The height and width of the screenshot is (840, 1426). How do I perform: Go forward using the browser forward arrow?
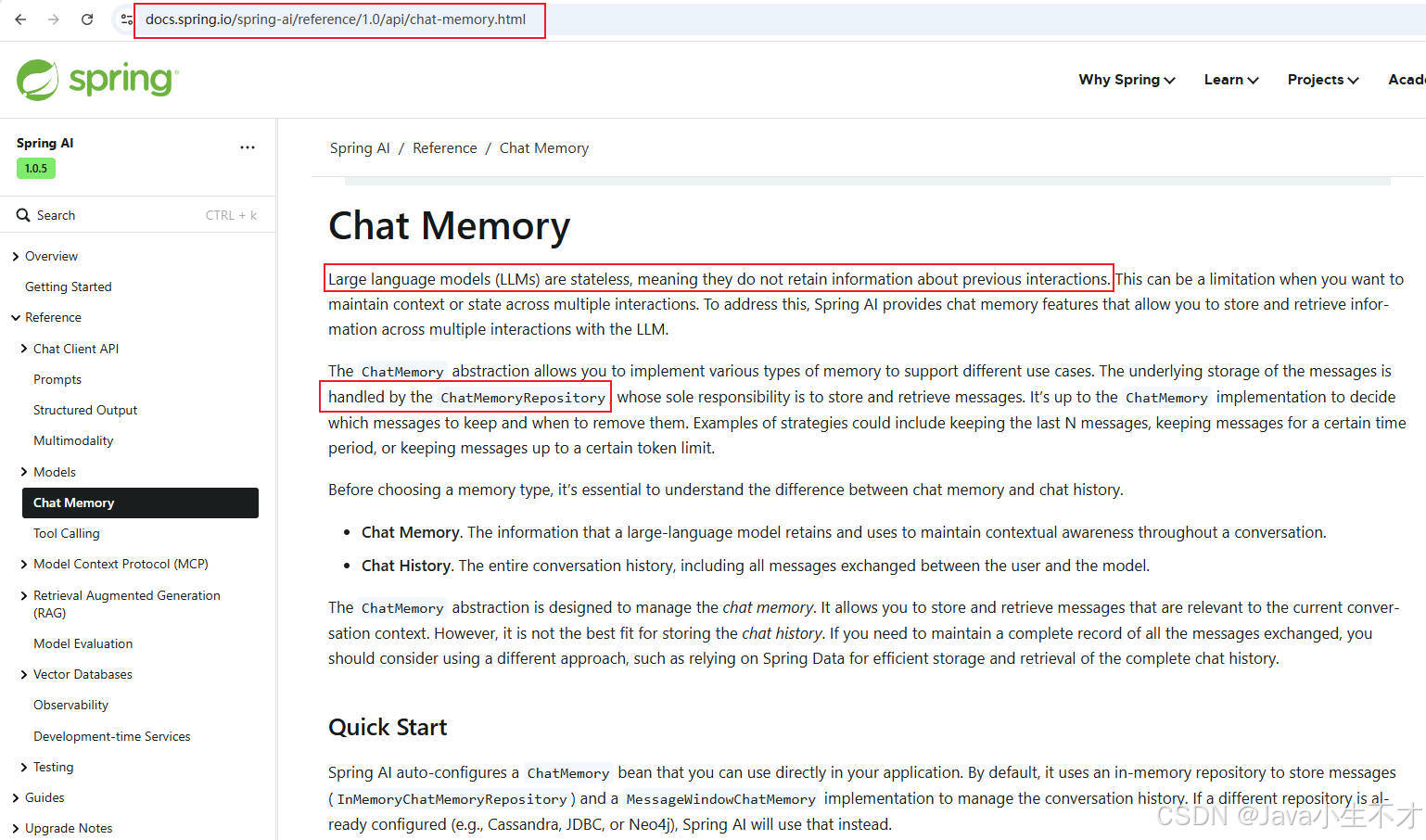pyautogui.click(x=54, y=19)
